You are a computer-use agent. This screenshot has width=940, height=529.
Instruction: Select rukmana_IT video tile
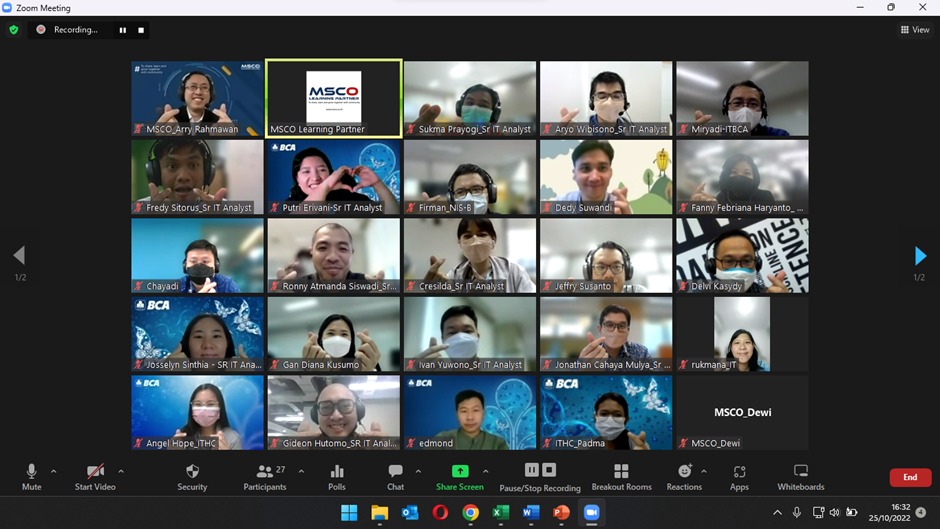(x=742, y=334)
